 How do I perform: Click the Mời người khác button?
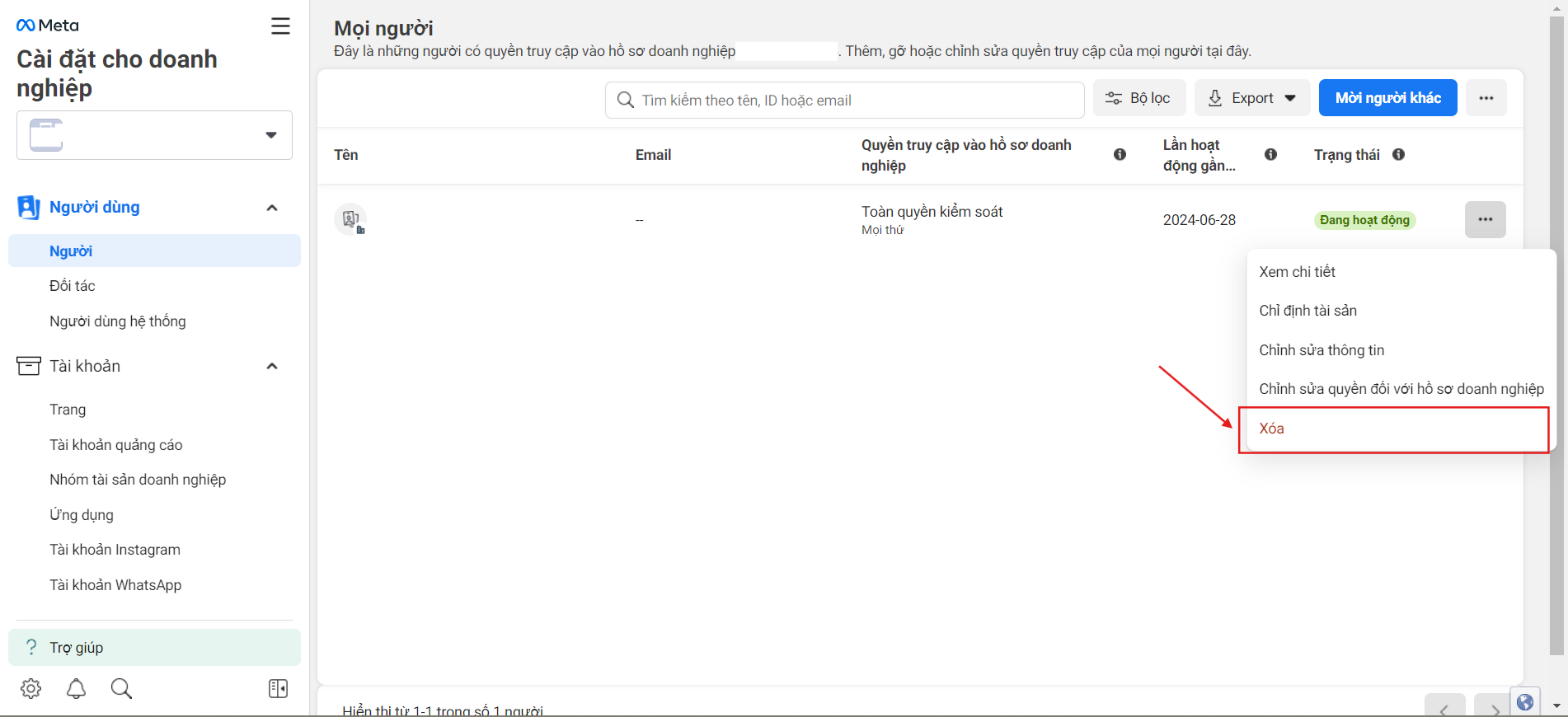tap(1388, 98)
